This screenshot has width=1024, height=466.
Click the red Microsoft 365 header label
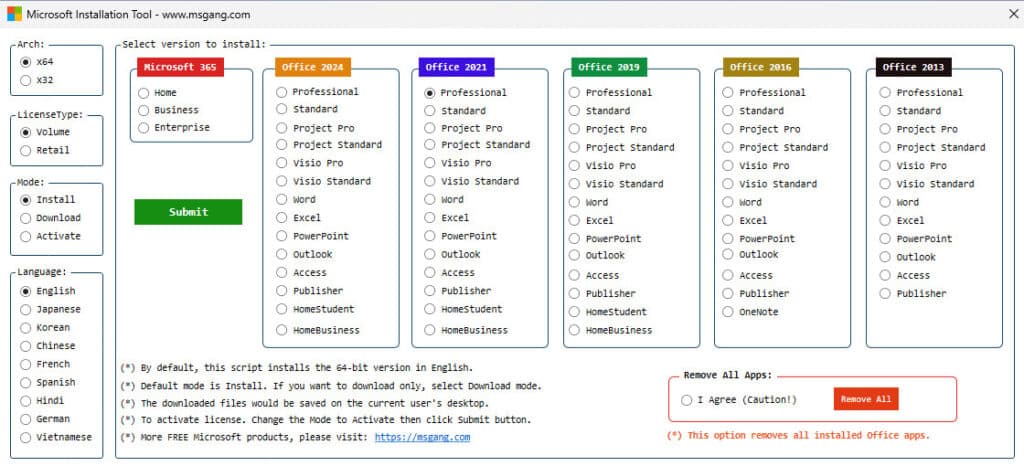pos(181,67)
